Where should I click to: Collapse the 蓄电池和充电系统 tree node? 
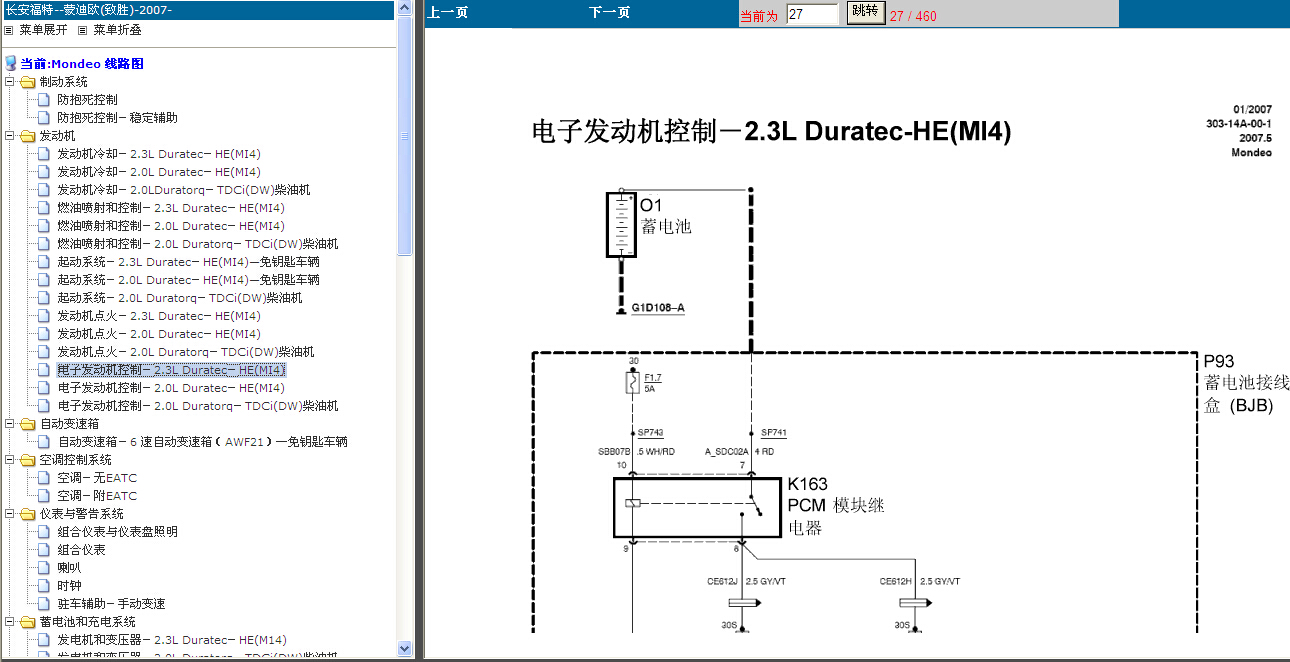tap(9, 622)
